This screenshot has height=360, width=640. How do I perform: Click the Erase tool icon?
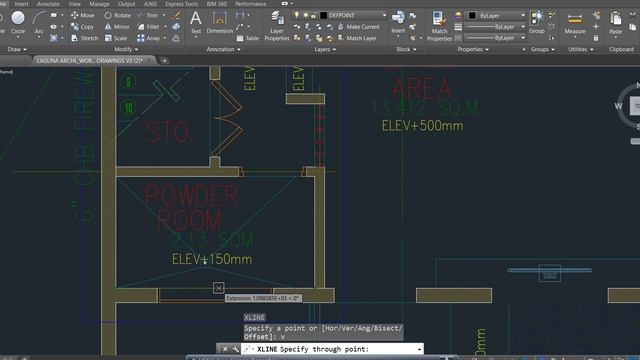point(176,16)
